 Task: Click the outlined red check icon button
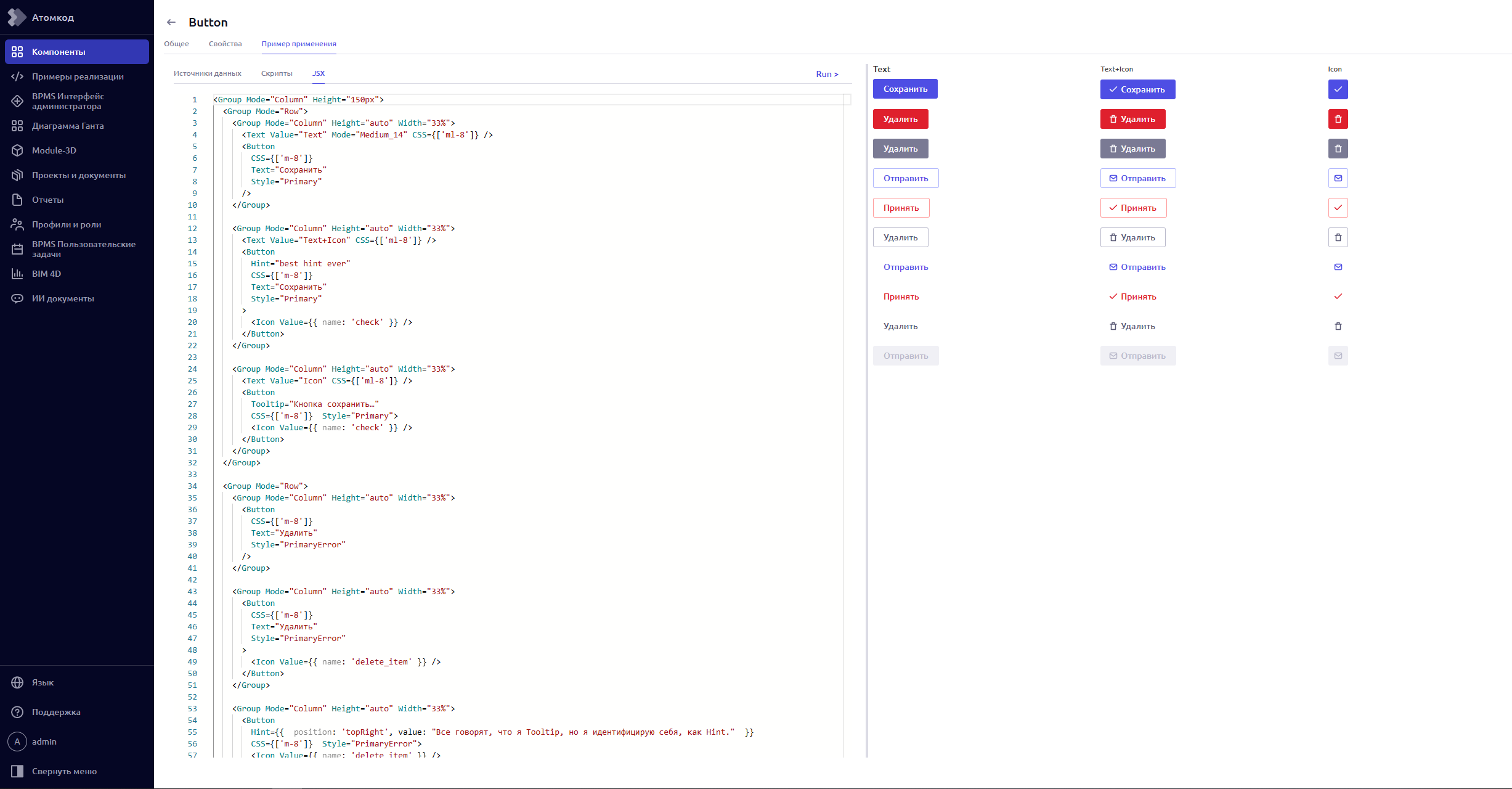(1338, 208)
